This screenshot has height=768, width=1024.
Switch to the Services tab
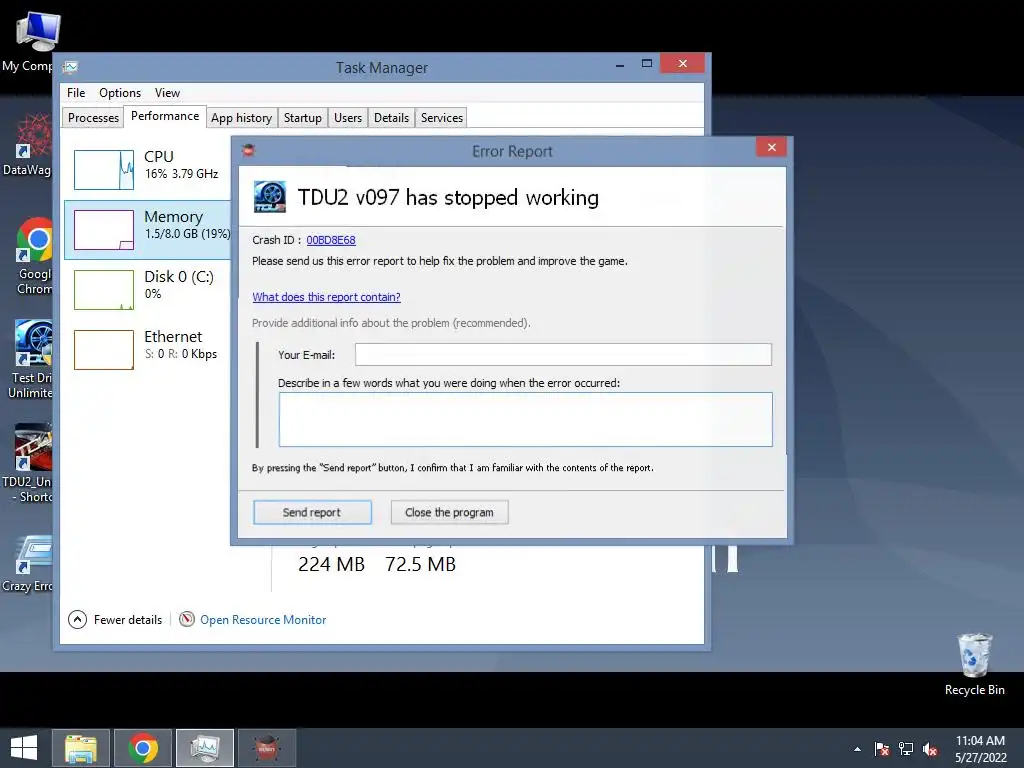(441, 118)
